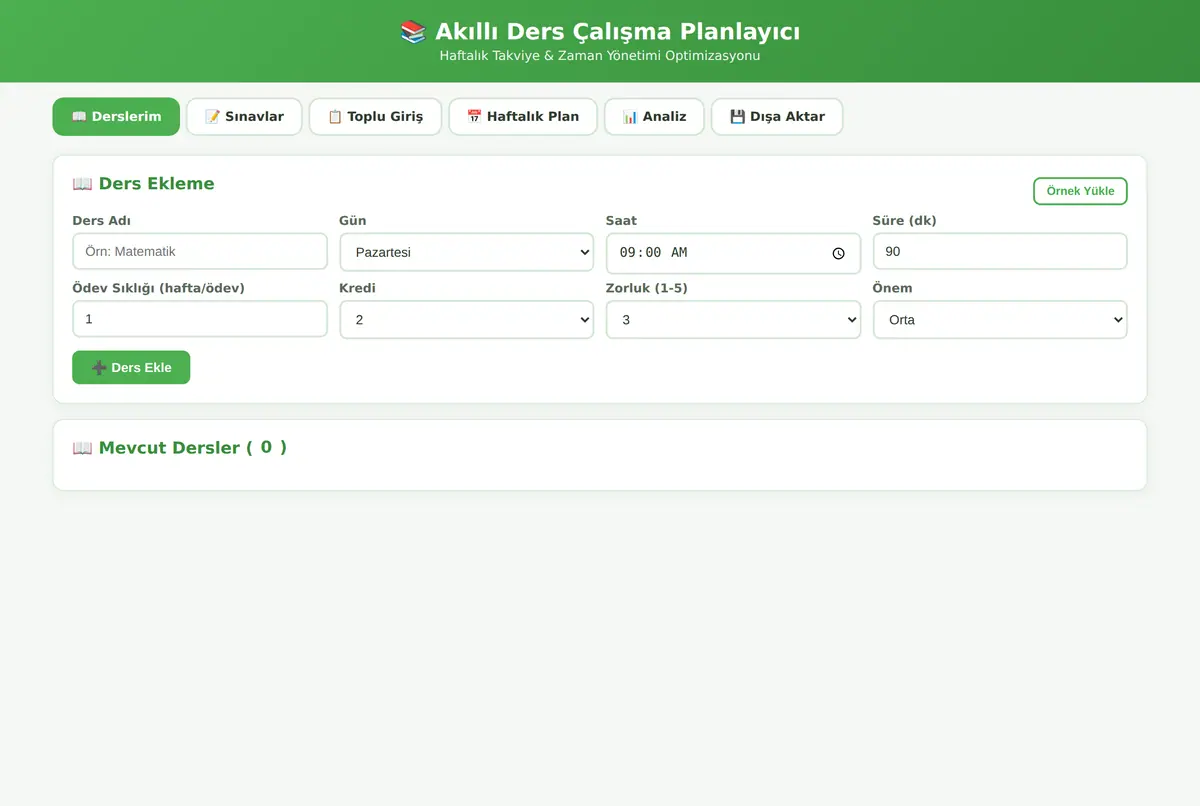The width and height of the screenshot is (1200, 806).
Task: Open the Dışa Aktar tab
Action: [x=777, y=116]
